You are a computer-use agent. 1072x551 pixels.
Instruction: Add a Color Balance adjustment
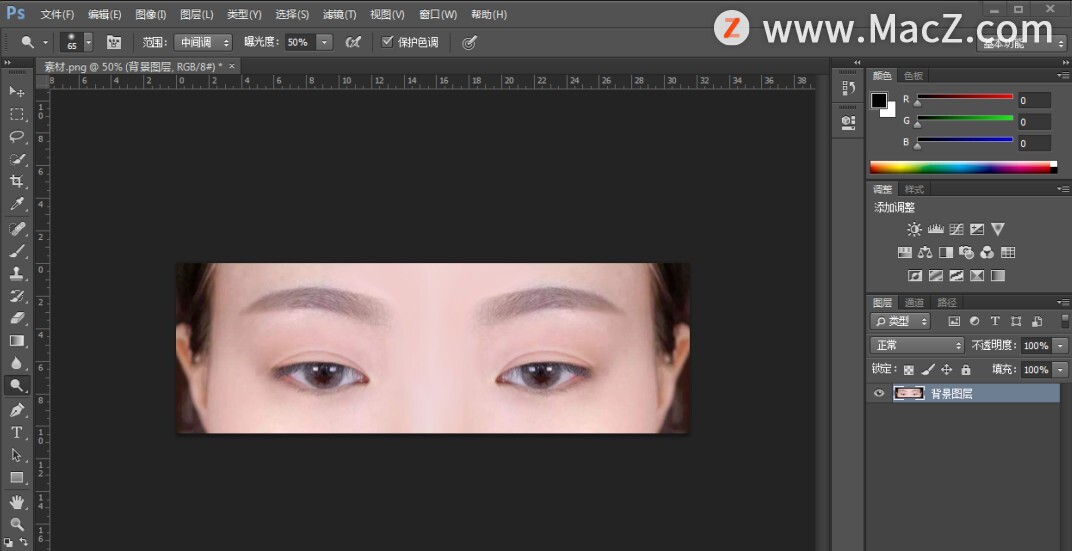[925, 253]
